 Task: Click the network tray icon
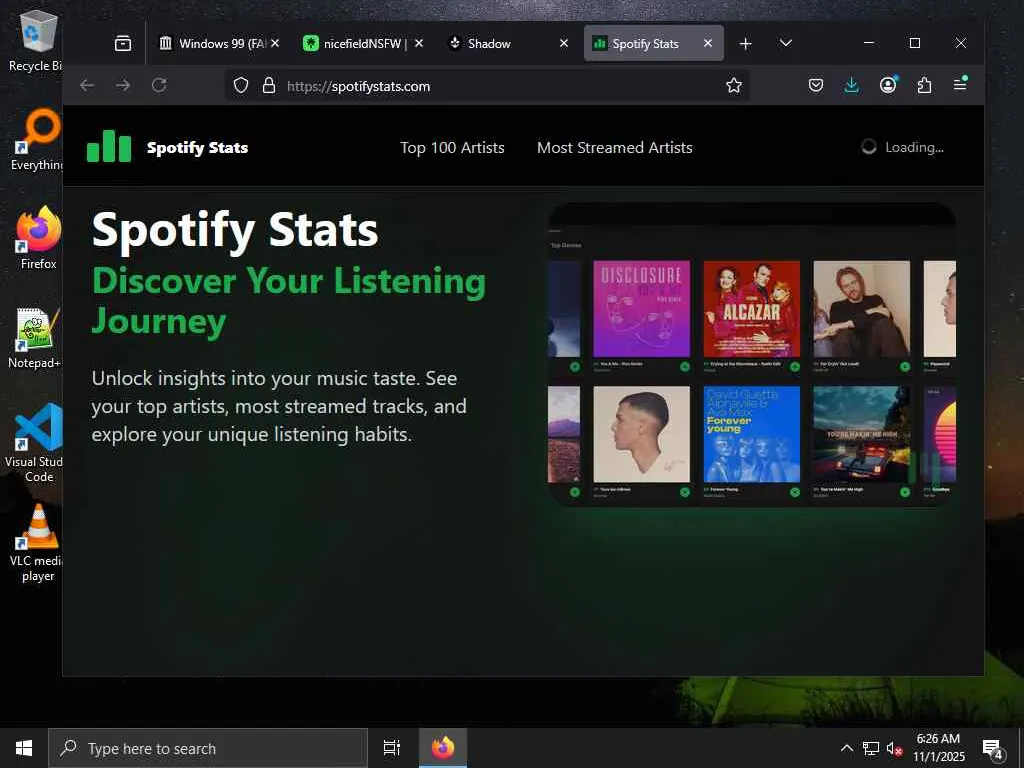[x=871, y=748]
